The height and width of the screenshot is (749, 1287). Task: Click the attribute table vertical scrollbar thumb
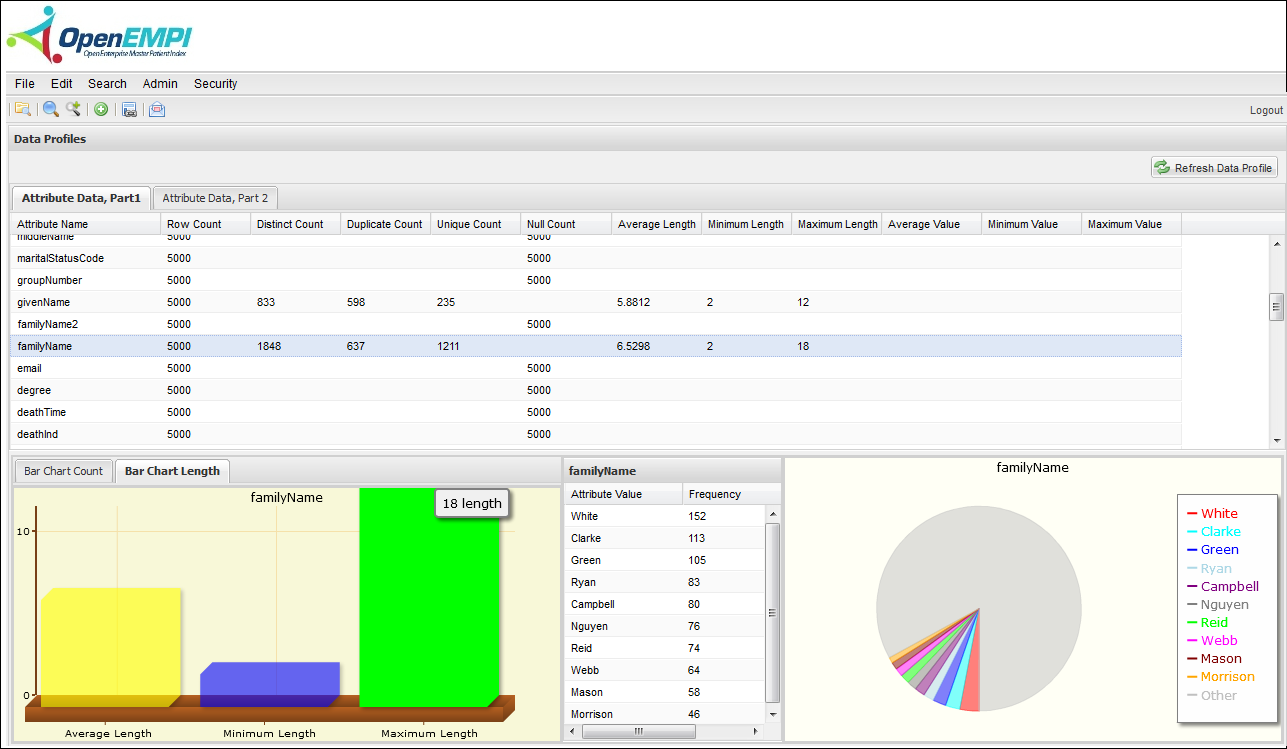pos(1276,307)
